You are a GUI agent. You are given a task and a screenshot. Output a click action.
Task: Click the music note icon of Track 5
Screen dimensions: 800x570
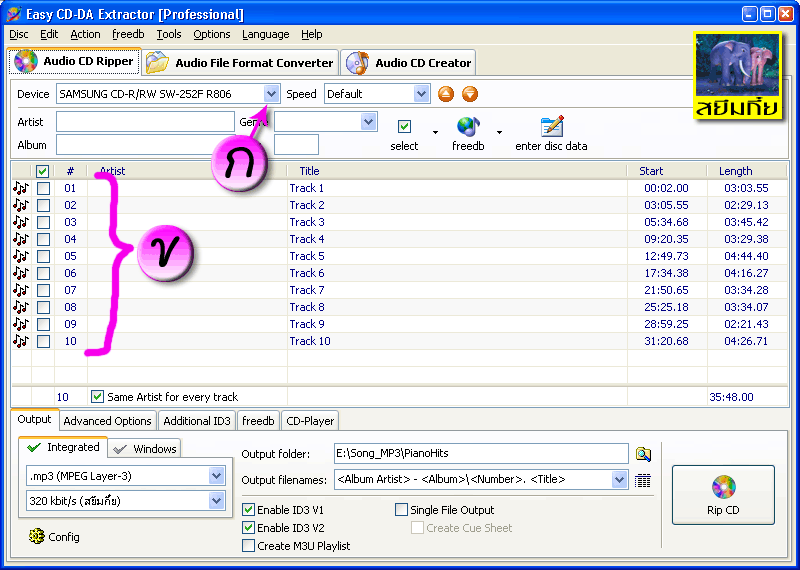21,256
